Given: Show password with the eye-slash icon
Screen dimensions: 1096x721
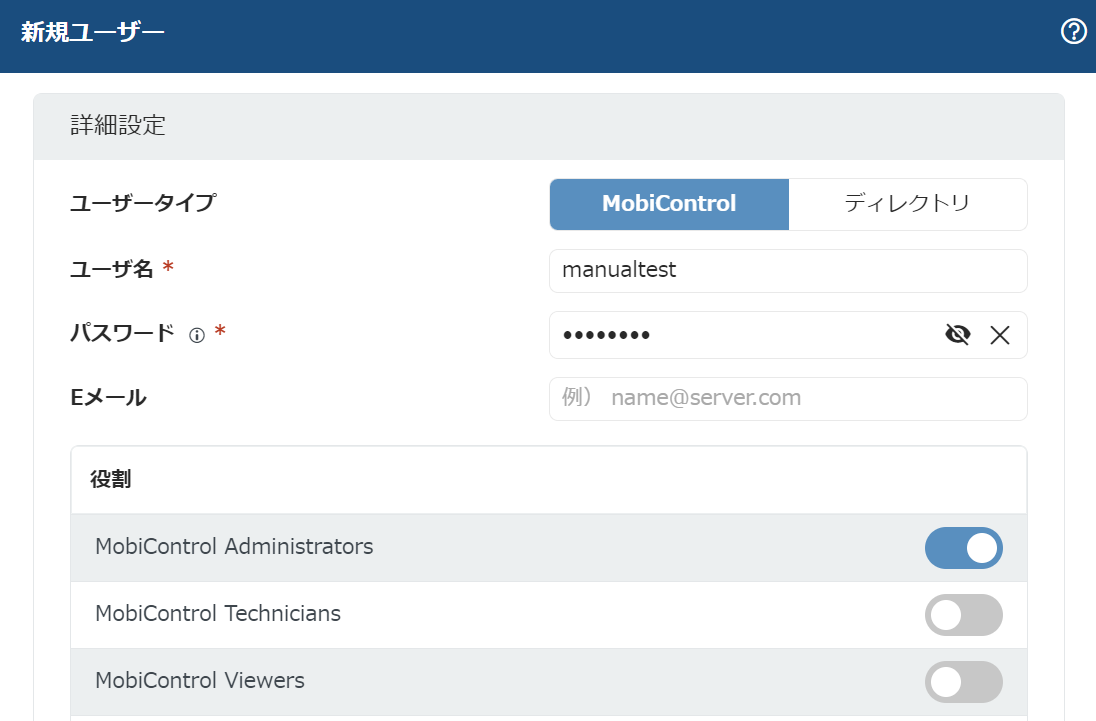Looking at the screenshot, I should tap(958, 335).
